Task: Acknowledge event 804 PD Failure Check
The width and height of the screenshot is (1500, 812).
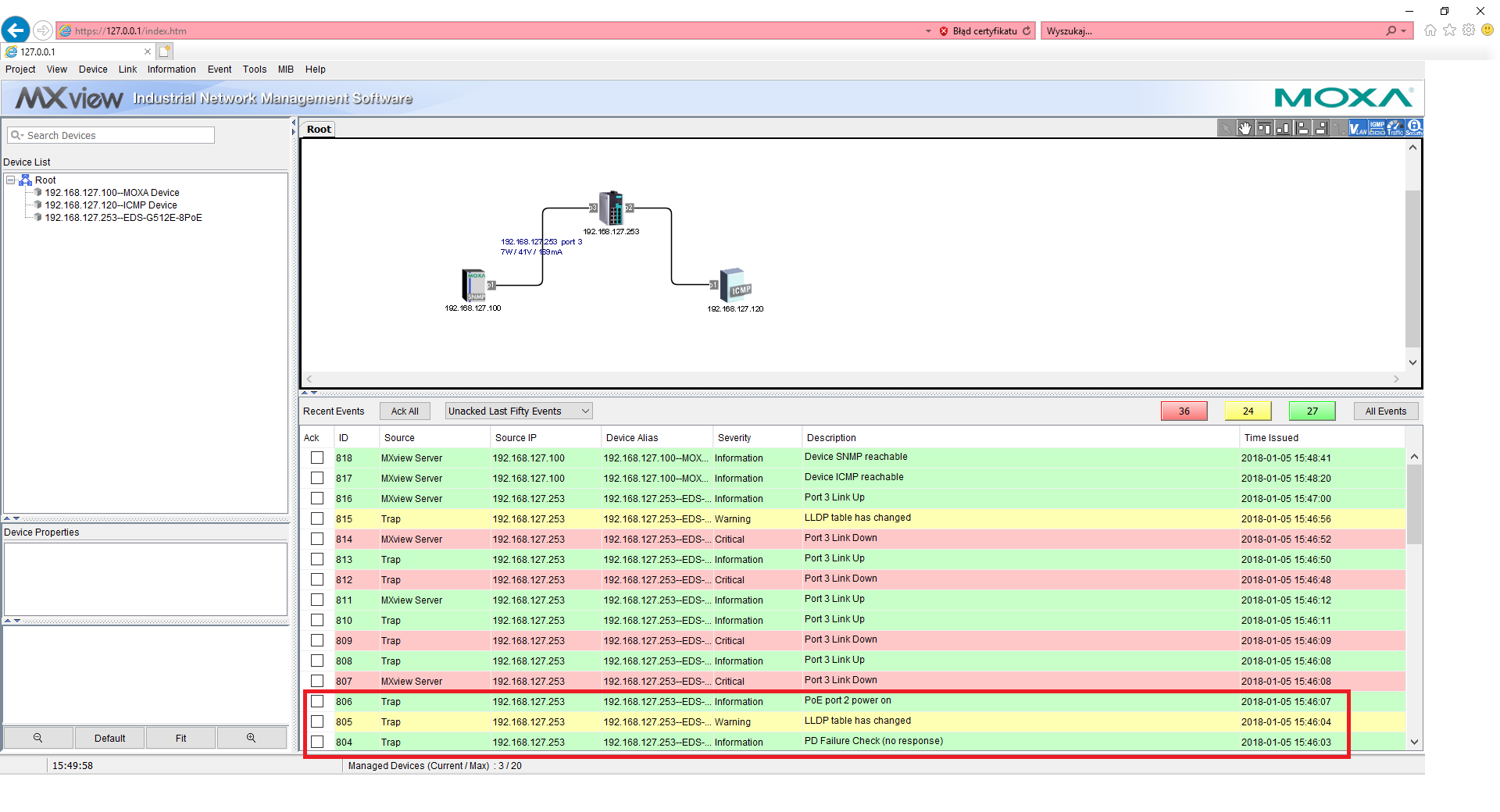Action: pyautogui.click(x=317, y=742)
